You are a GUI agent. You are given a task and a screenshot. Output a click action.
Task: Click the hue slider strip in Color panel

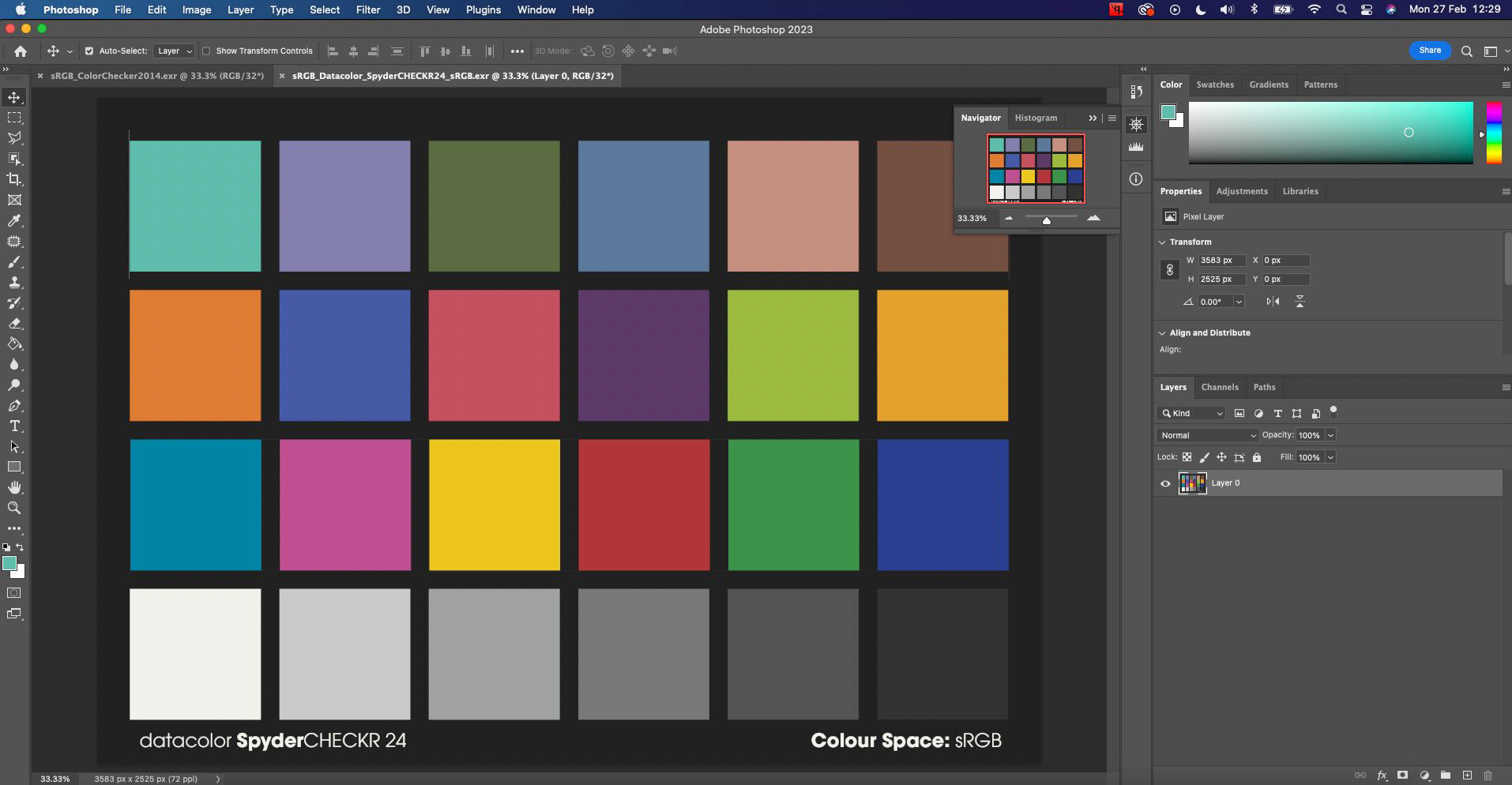pos(1493,133)
